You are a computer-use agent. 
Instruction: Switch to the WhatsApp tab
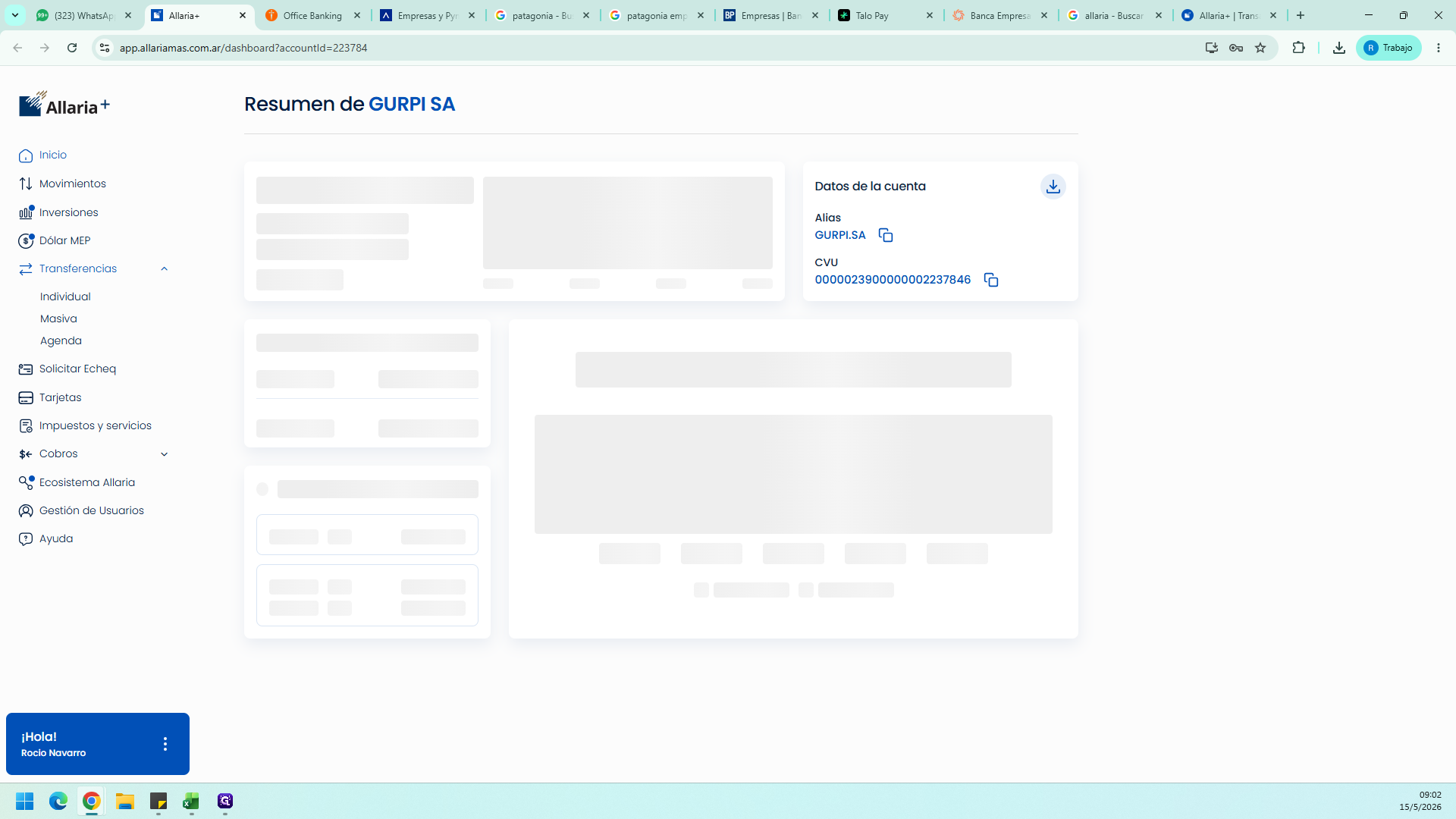(83, 15)
